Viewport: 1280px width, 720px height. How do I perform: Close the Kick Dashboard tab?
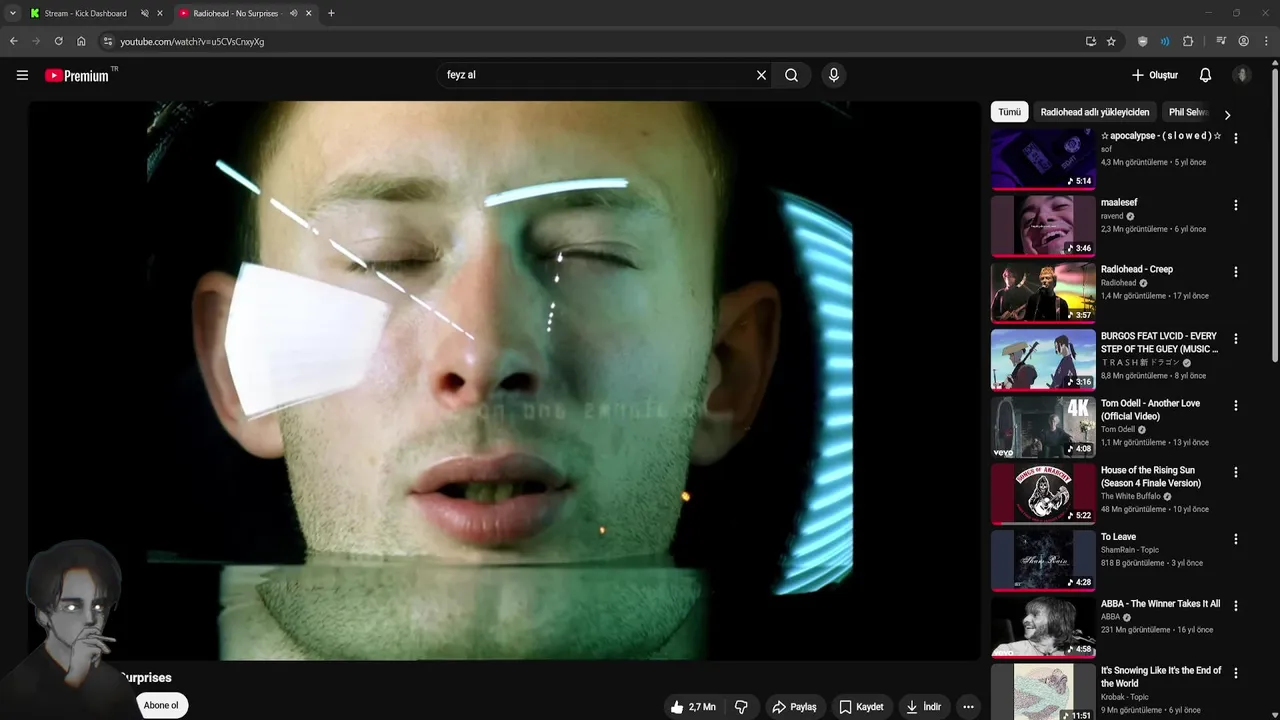tap(159, 13)
